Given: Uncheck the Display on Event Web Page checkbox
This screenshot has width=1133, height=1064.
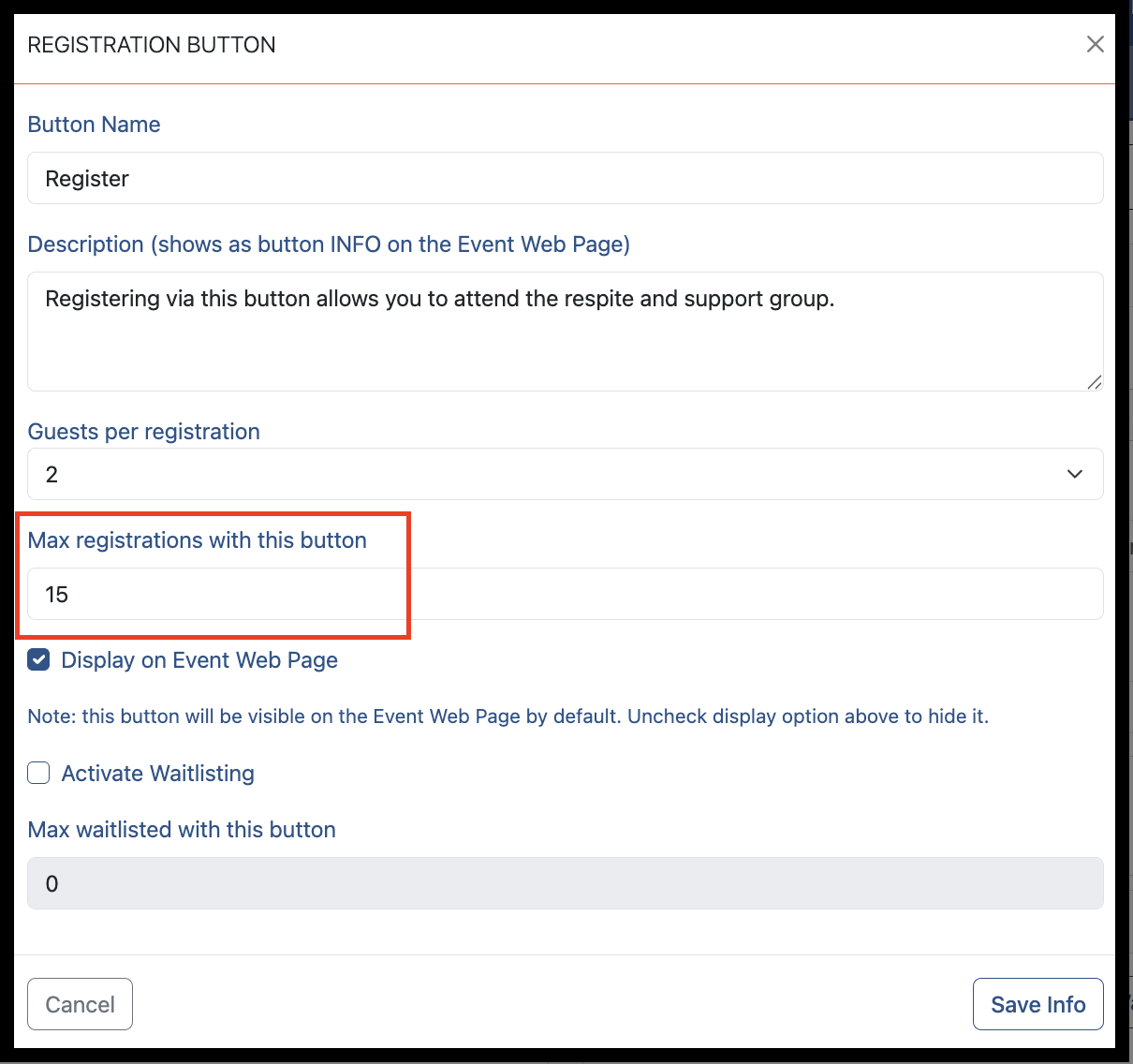Looking at the screenshot, I should [38, 660].
